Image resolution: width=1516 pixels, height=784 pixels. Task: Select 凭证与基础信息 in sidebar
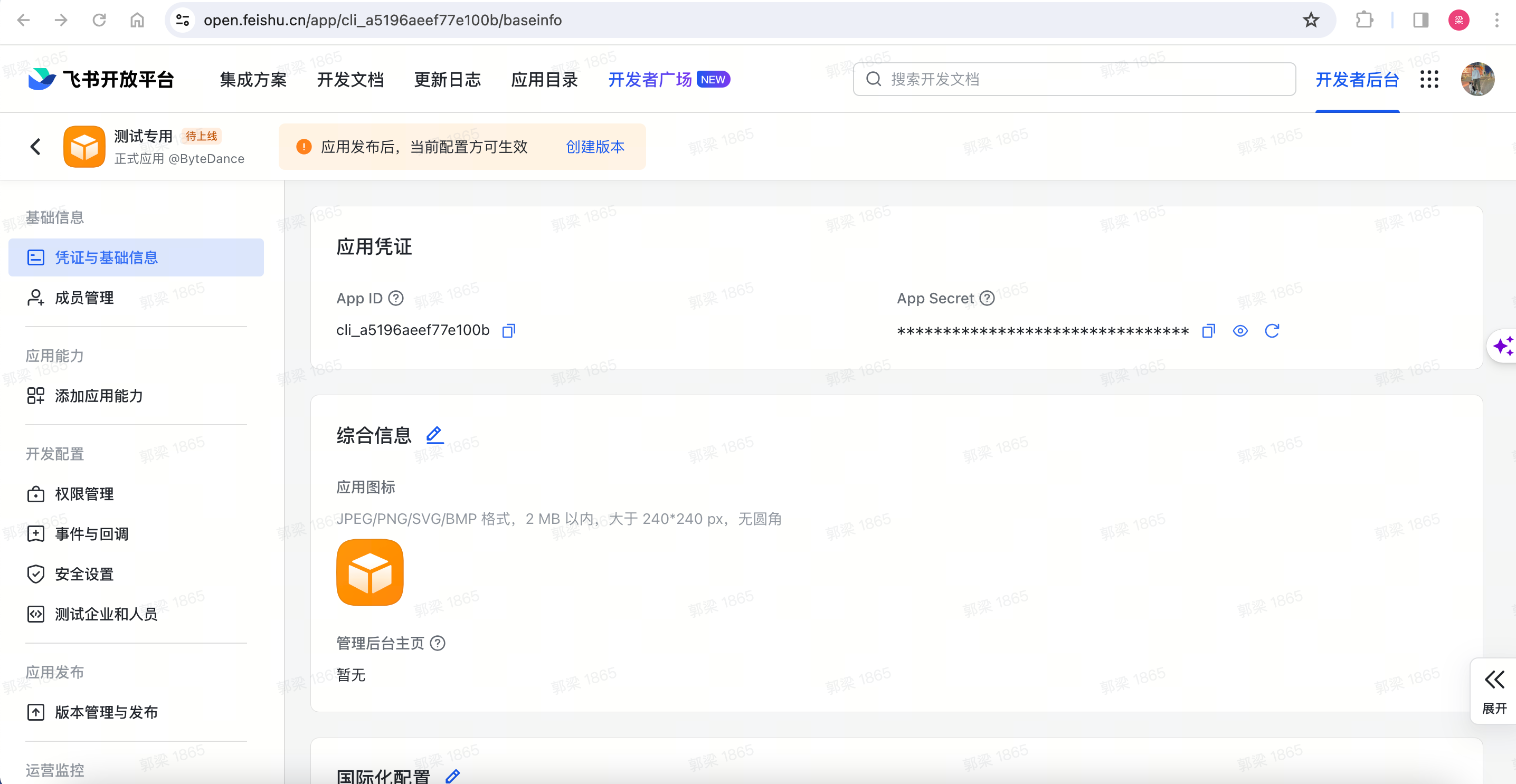(136, 257)
